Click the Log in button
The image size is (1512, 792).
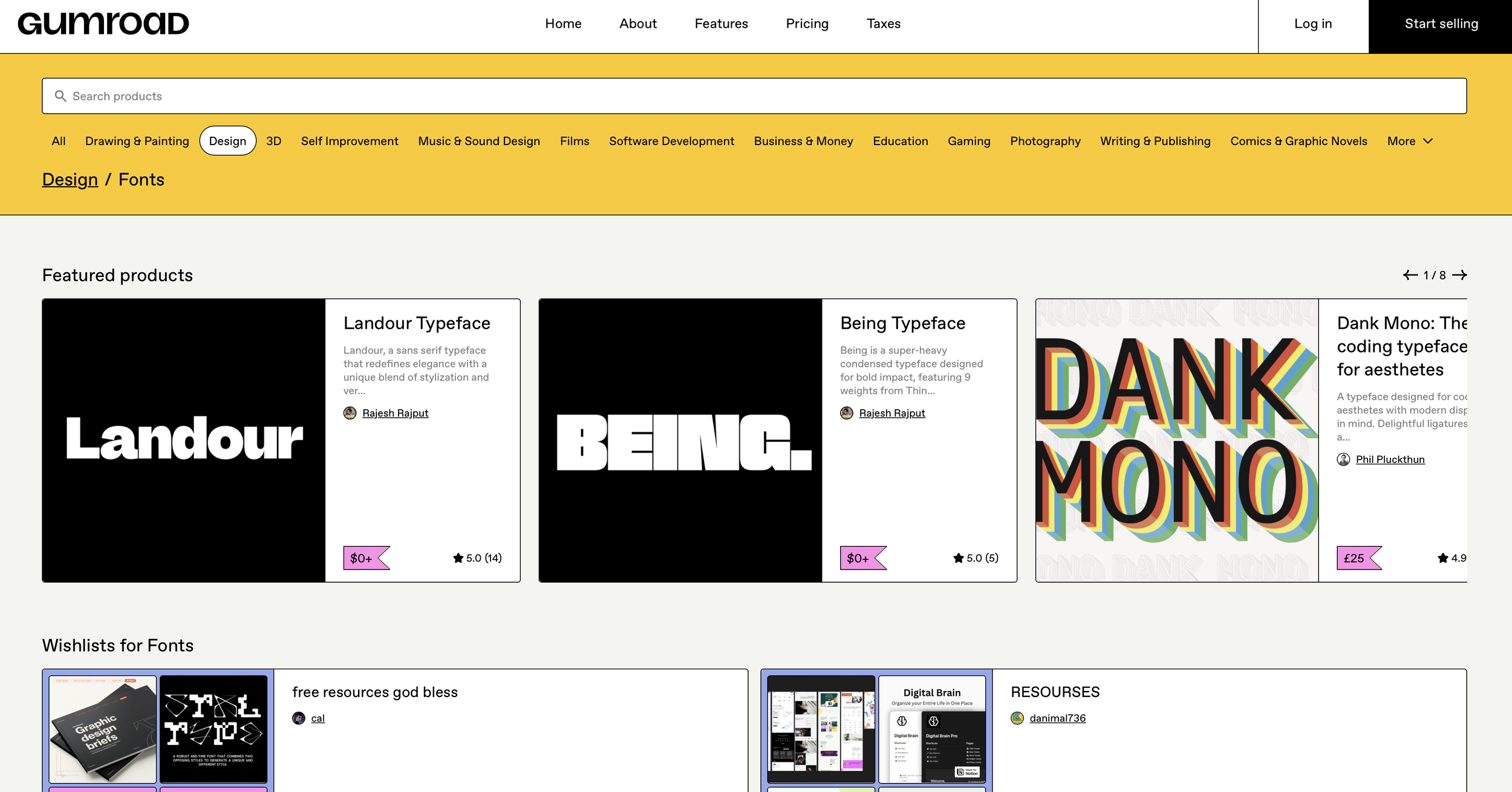[1312, 24]
